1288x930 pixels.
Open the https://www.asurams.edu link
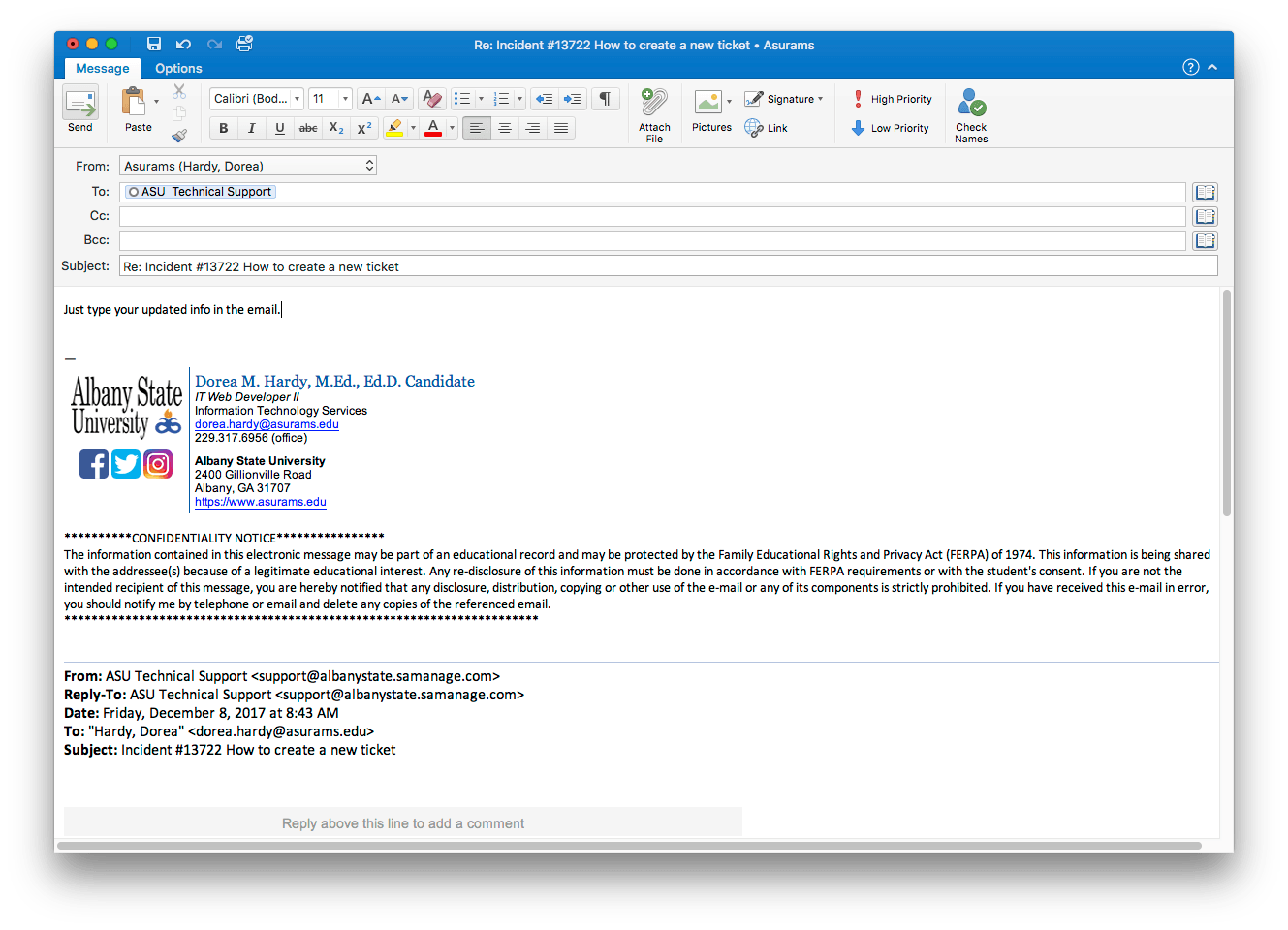(260, 502)
